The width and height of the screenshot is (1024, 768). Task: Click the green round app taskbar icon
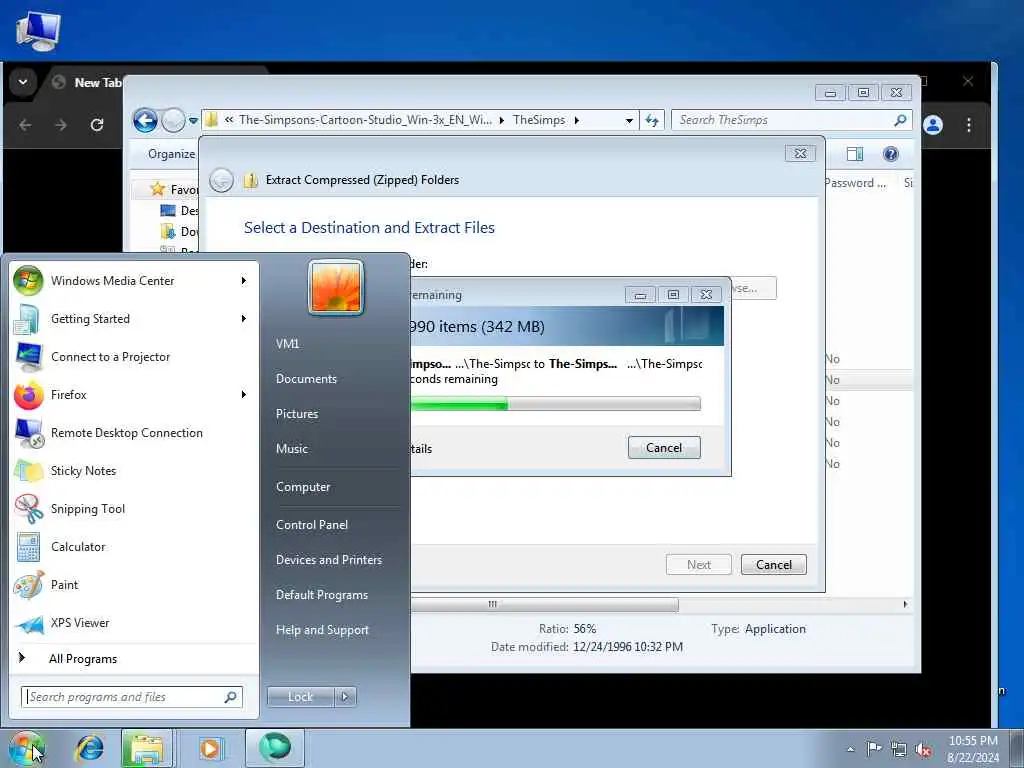(274, 748)
